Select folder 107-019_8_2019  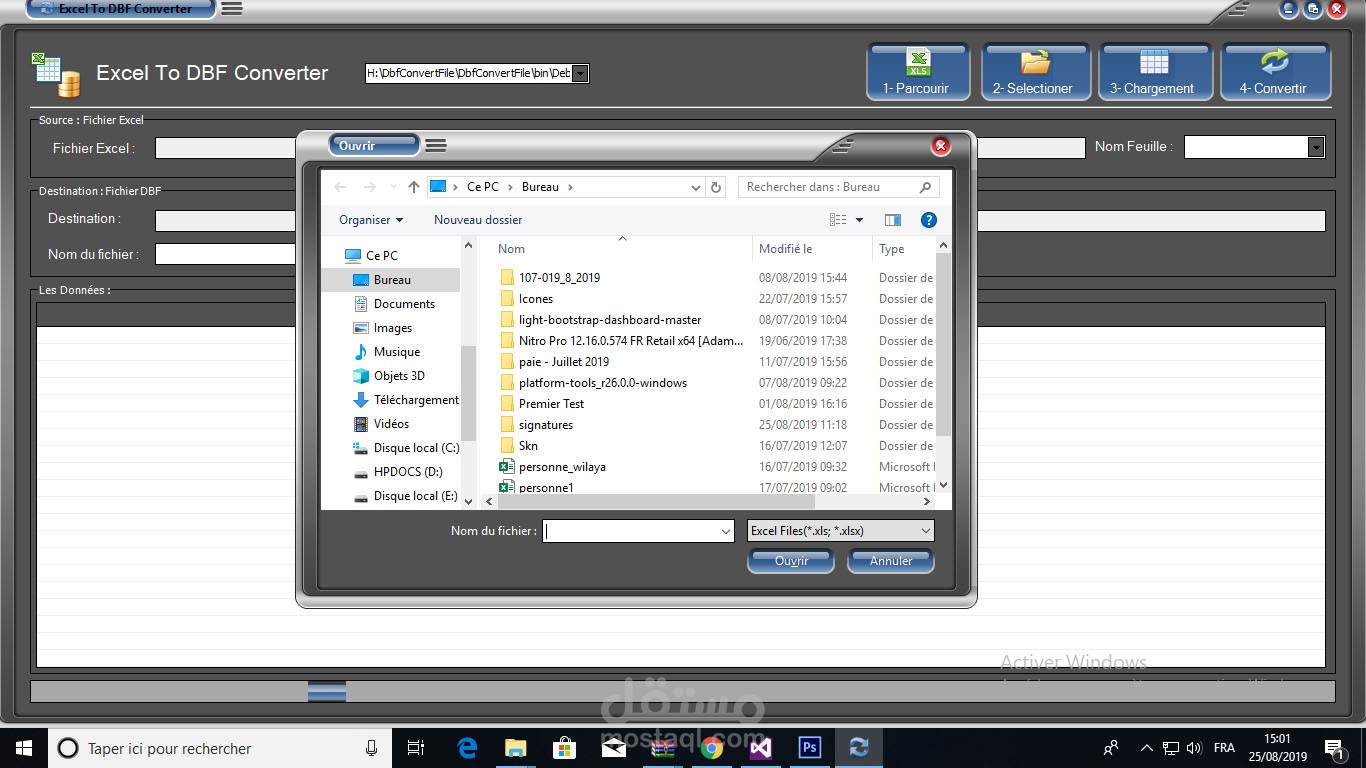pos(559,278)
